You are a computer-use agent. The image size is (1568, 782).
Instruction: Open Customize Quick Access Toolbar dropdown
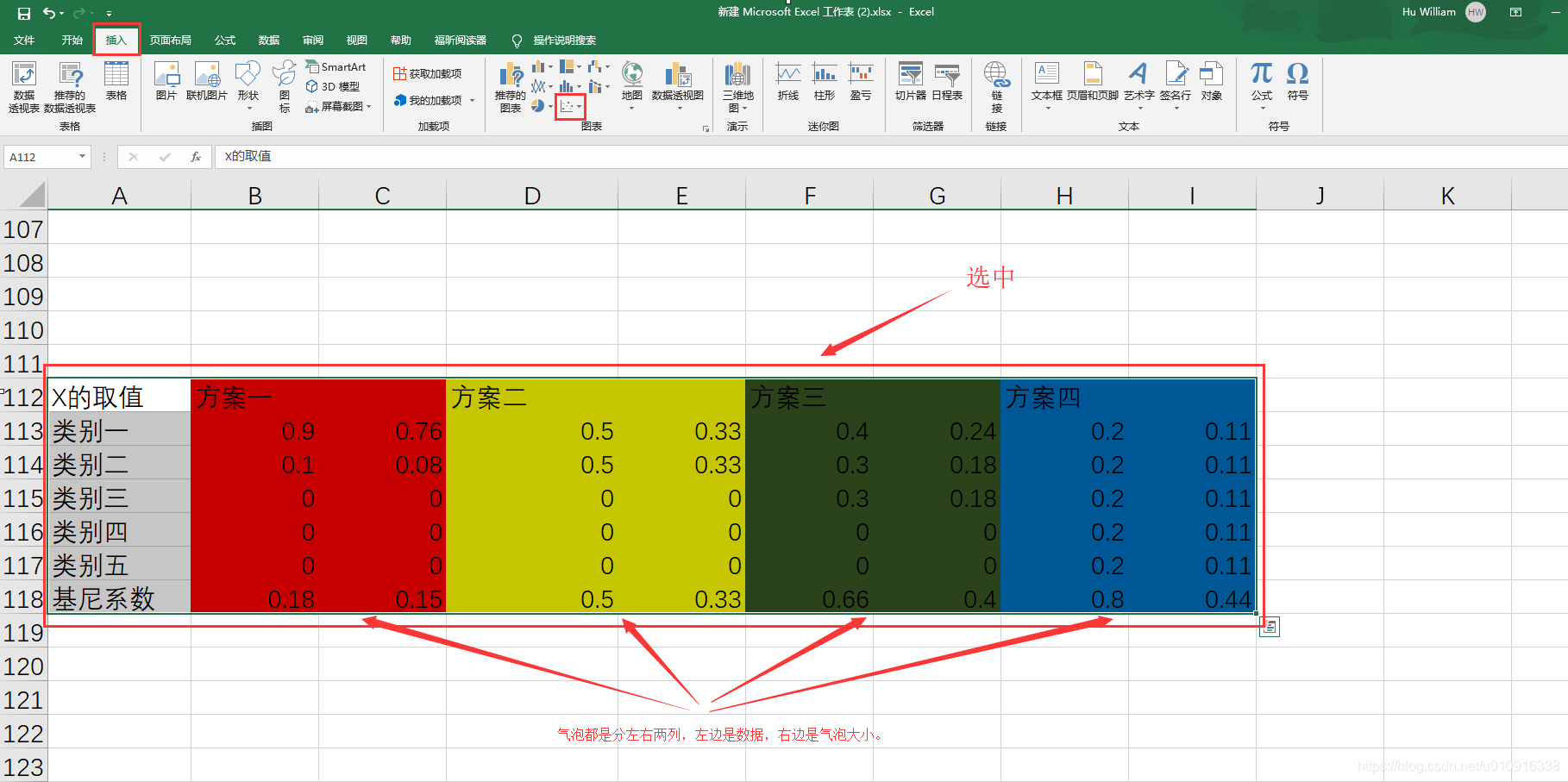[109, 13]
